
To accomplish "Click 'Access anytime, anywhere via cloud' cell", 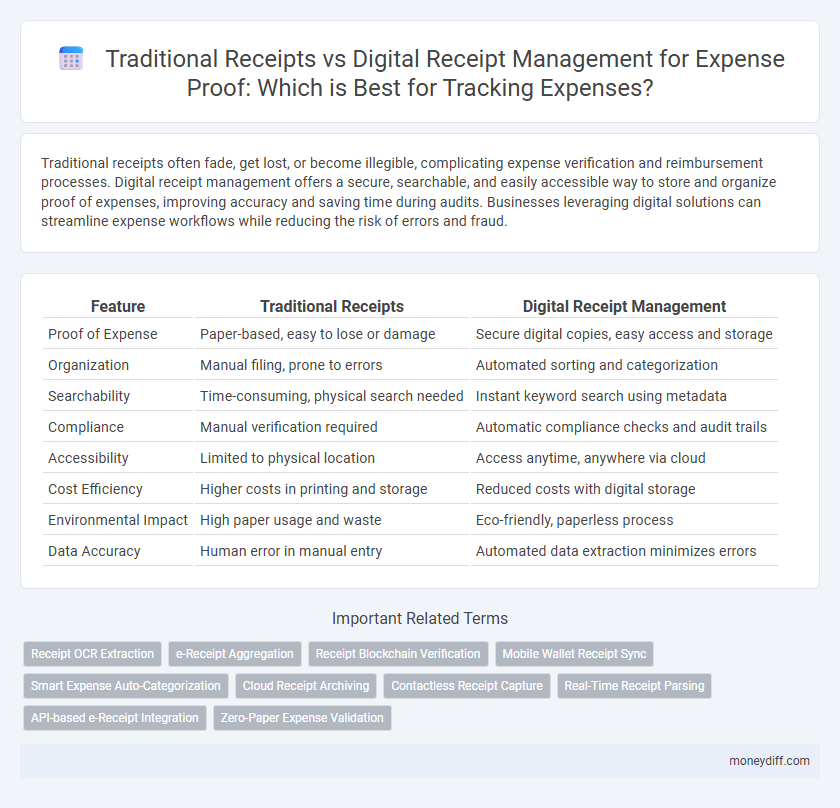I will pyautogui.click(x=590, y=458).
